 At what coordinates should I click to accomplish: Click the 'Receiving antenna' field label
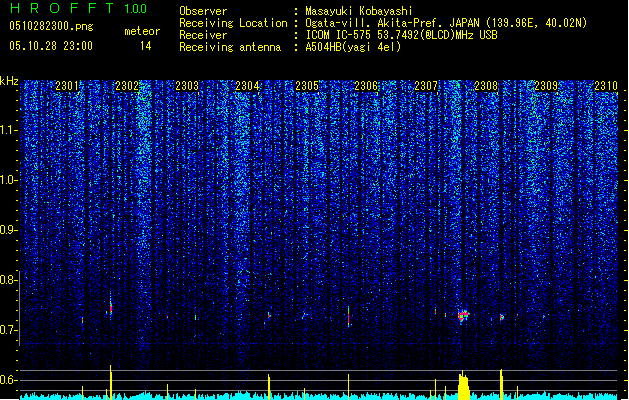pos(230,47)
